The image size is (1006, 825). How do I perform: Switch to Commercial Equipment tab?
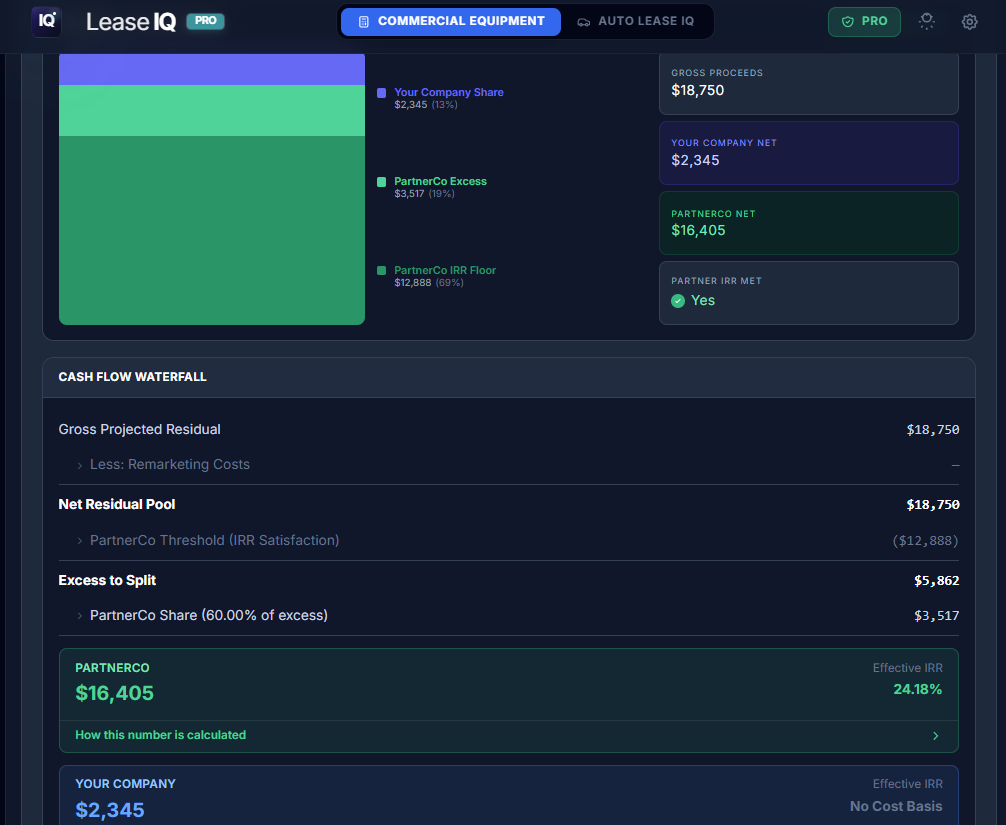coord(451,21)
